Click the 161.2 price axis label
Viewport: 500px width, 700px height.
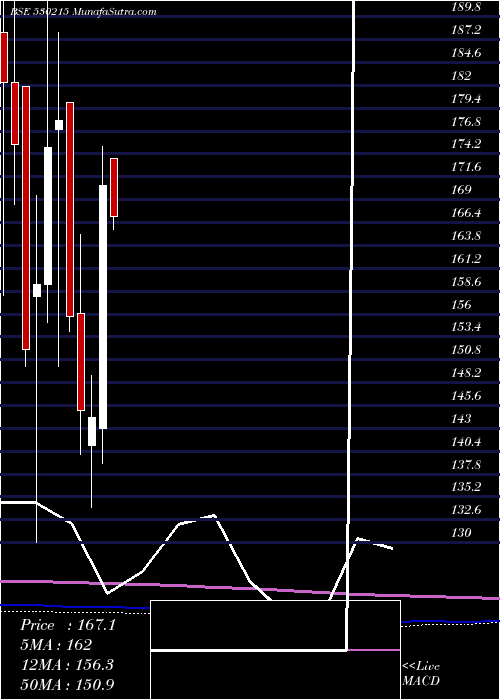(x=466, y=259)
